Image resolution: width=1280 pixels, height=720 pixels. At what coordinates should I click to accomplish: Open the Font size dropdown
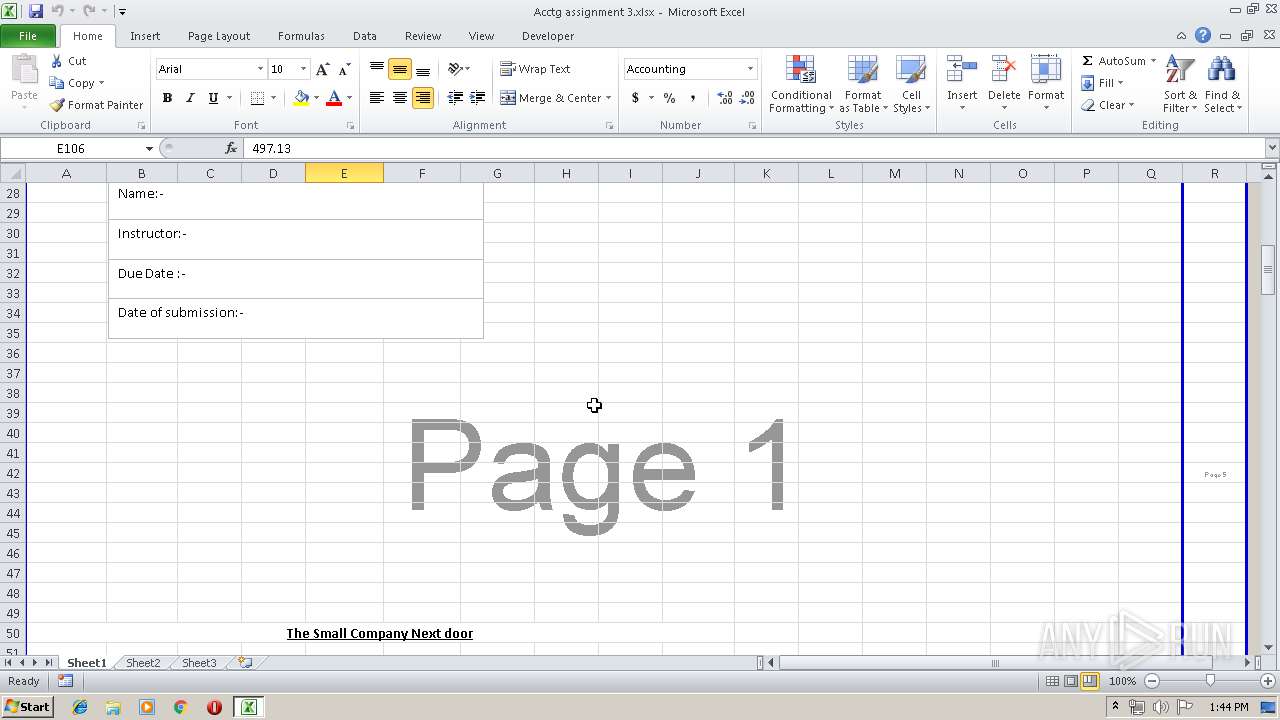pyautogui.click(x=303, y=69)
